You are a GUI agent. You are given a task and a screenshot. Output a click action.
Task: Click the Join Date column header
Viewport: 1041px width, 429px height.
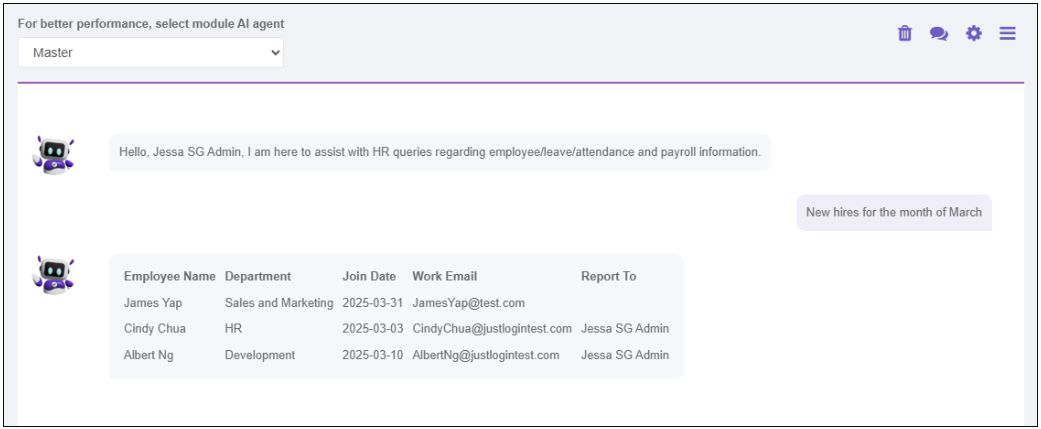pyautogui.click(x=369, y=276)
